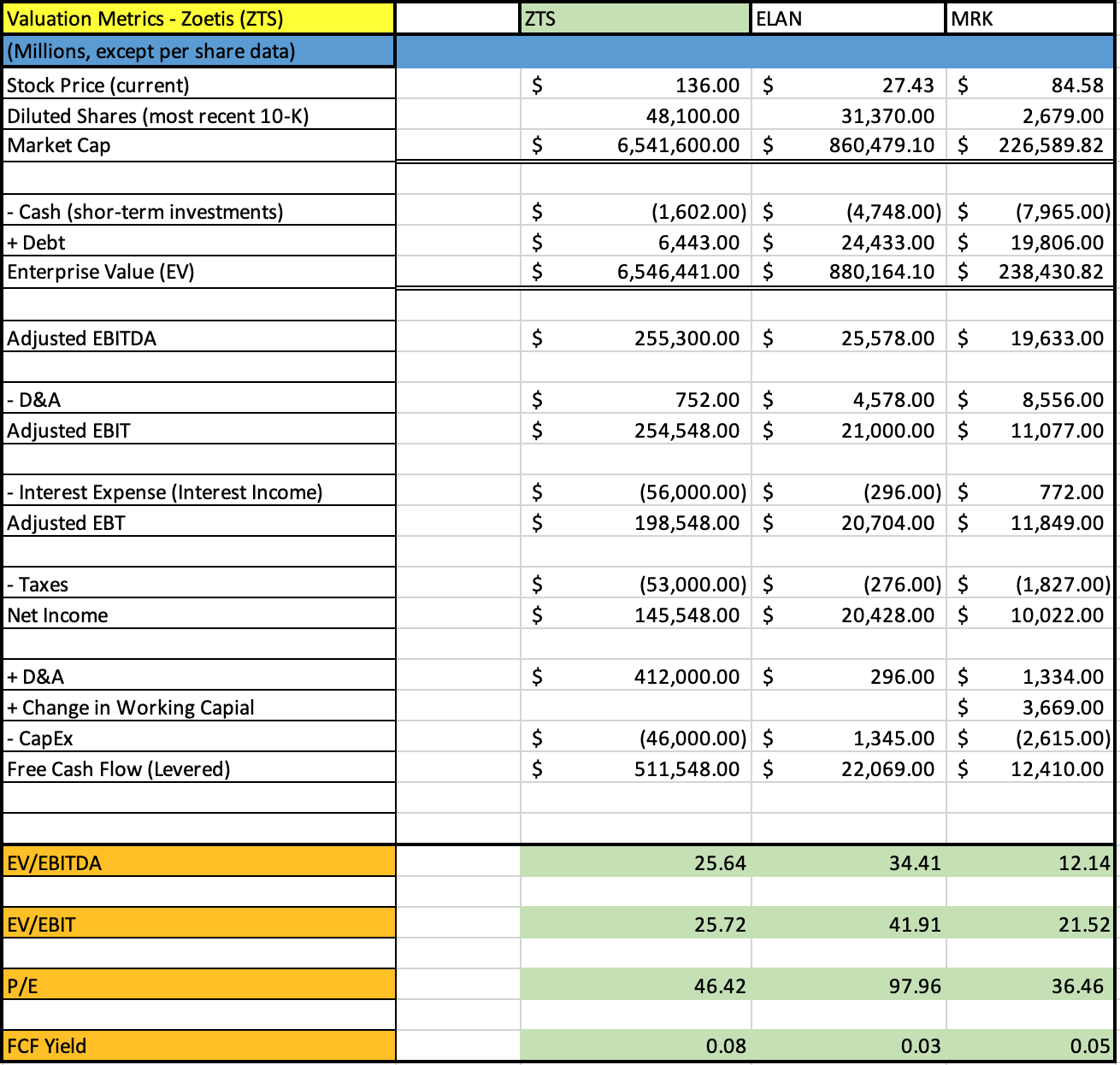Click the '(Millions, except per share data)' cell
Image resolution: width=1120 pixels, height=1065 pixels.
[x=198, y=51]
